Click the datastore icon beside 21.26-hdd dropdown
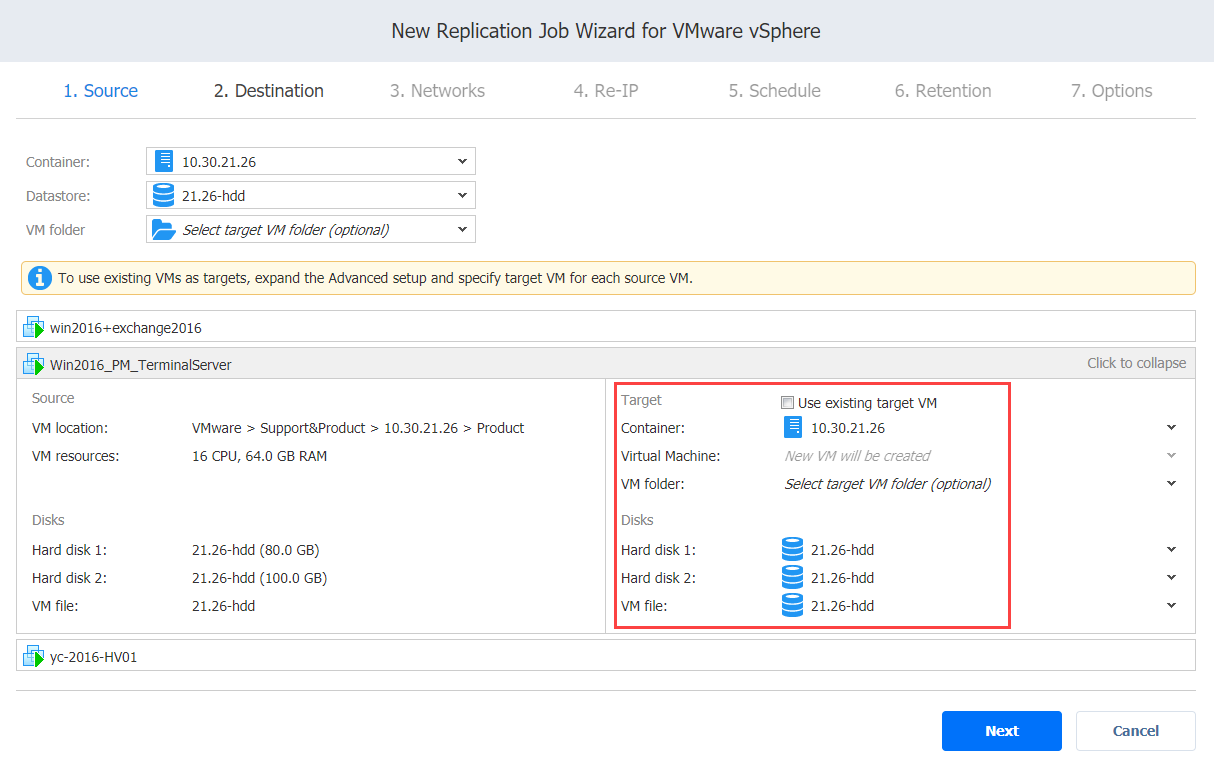This screenshot has height=760, width=1214. pos(164,195)
